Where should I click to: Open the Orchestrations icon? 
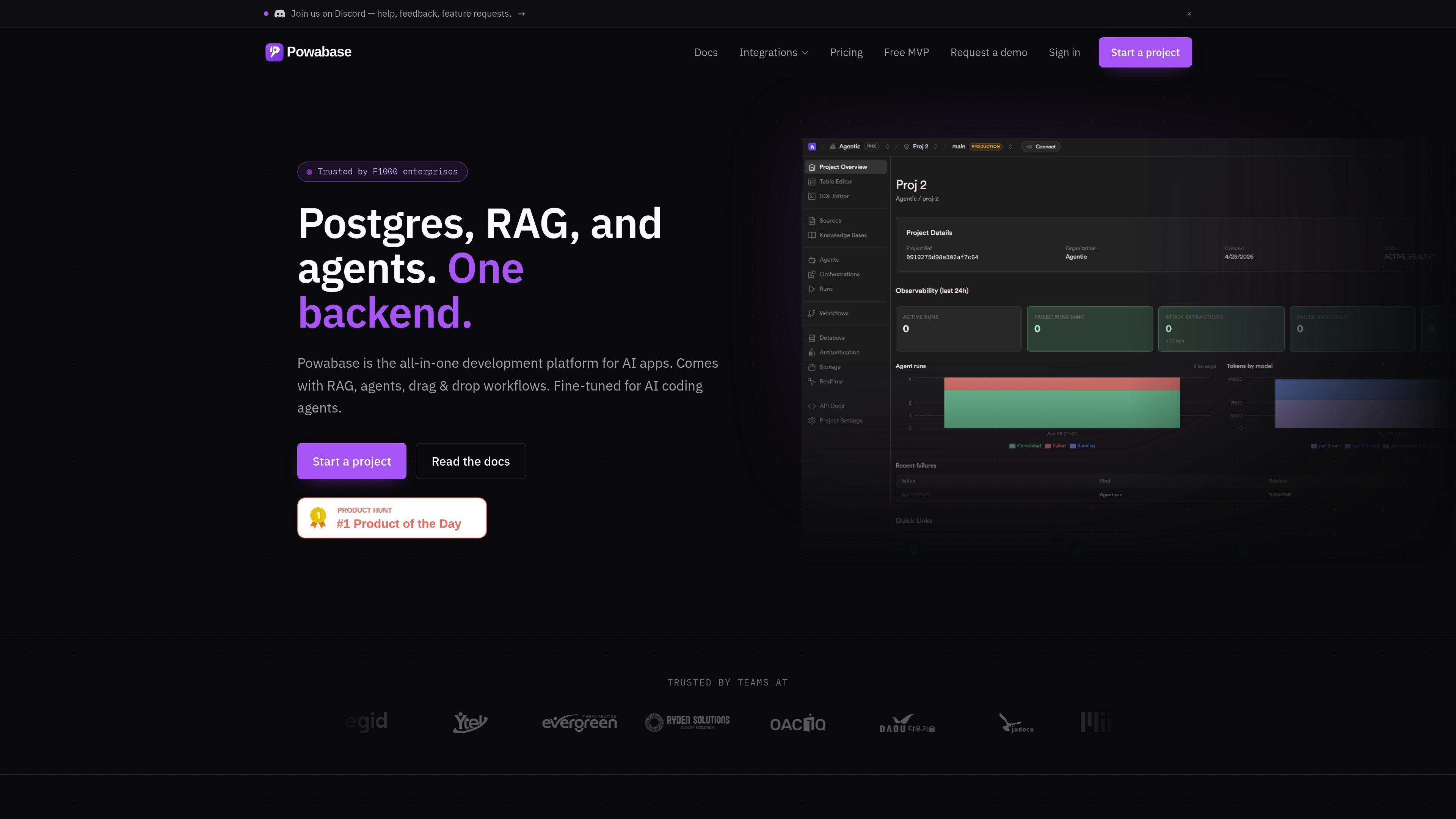click(812, 275)
